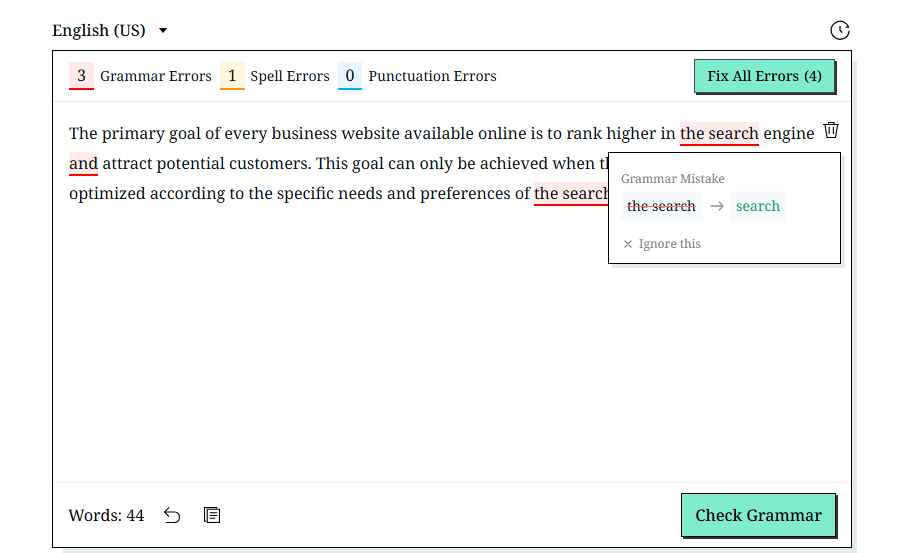Click underlined 'the search' before engine
This screenshot has height=553, width=905.
pyautogui.click(x=719, y=134)
